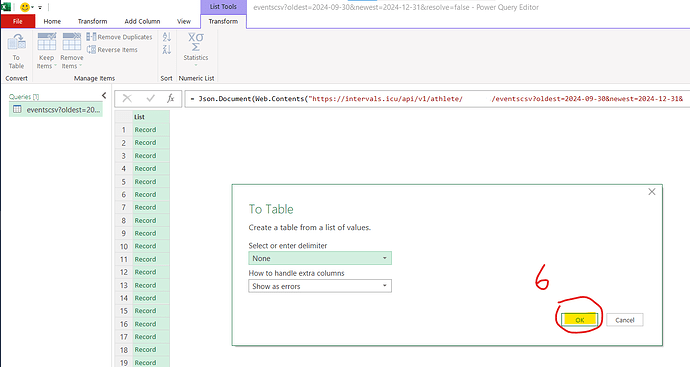This screenshot has width=690, height=367.
Task: Expand the Show as errors dropdown
Action: click(x=320, y=286)
